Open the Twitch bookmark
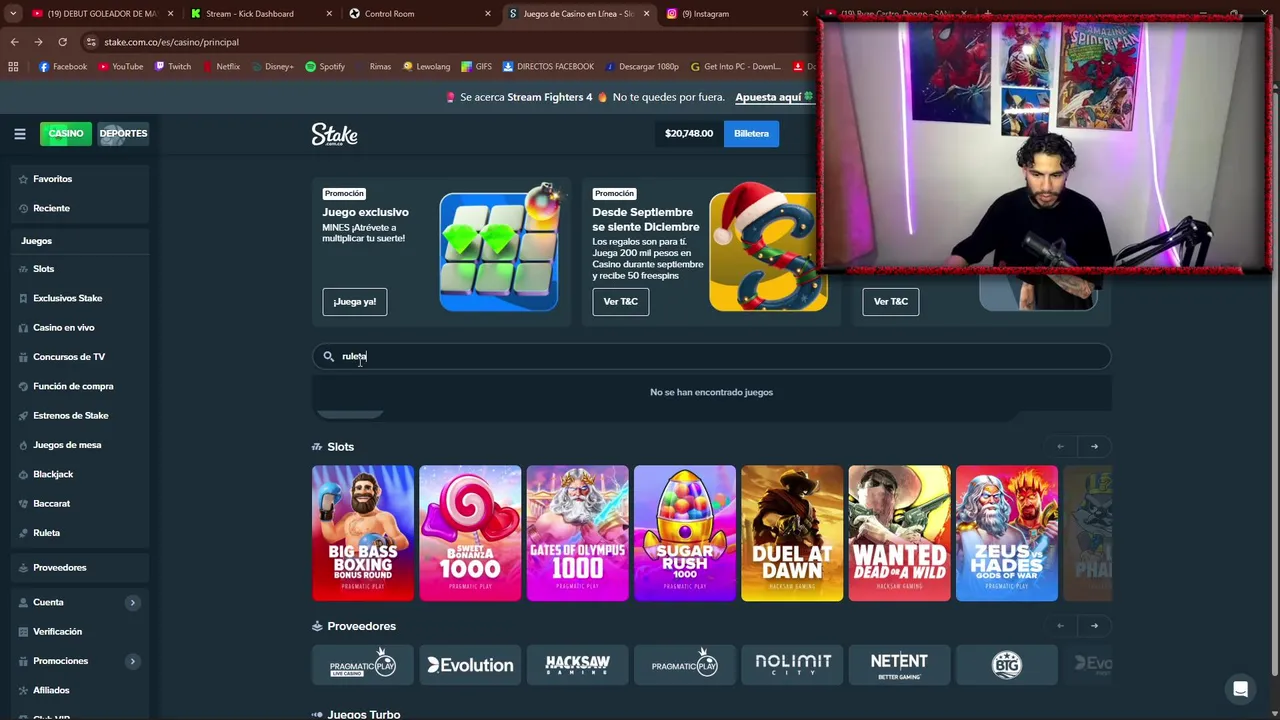Image resolution: width=1280 pixels, height=720 pixels. (172, 66)
